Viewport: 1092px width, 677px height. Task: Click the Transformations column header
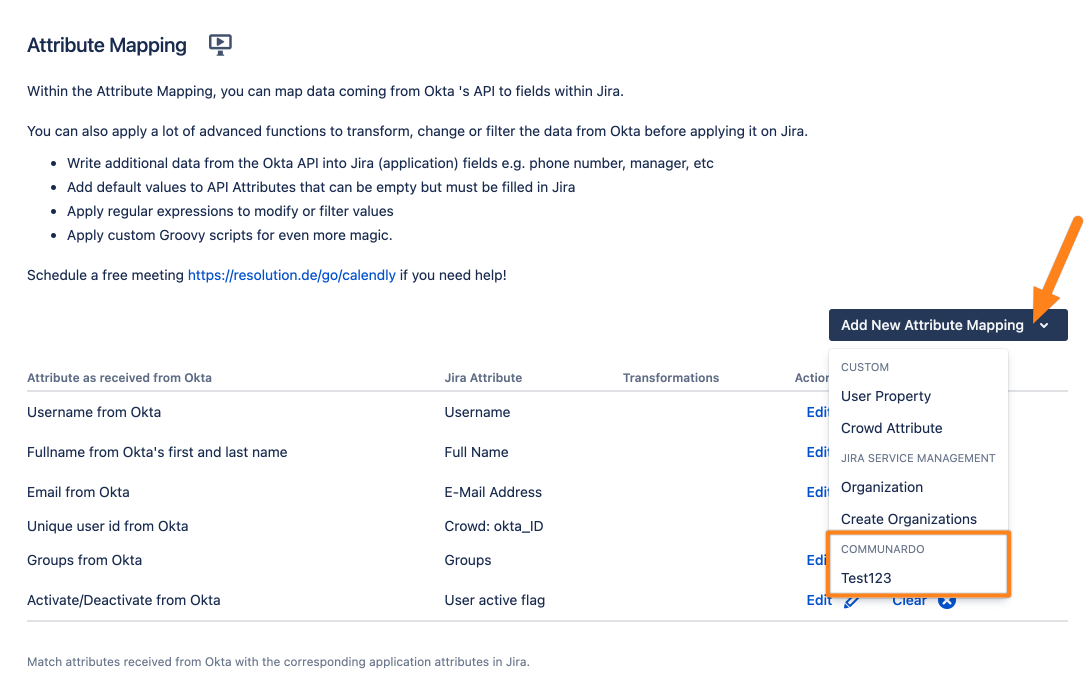click(x=670, y=378)
